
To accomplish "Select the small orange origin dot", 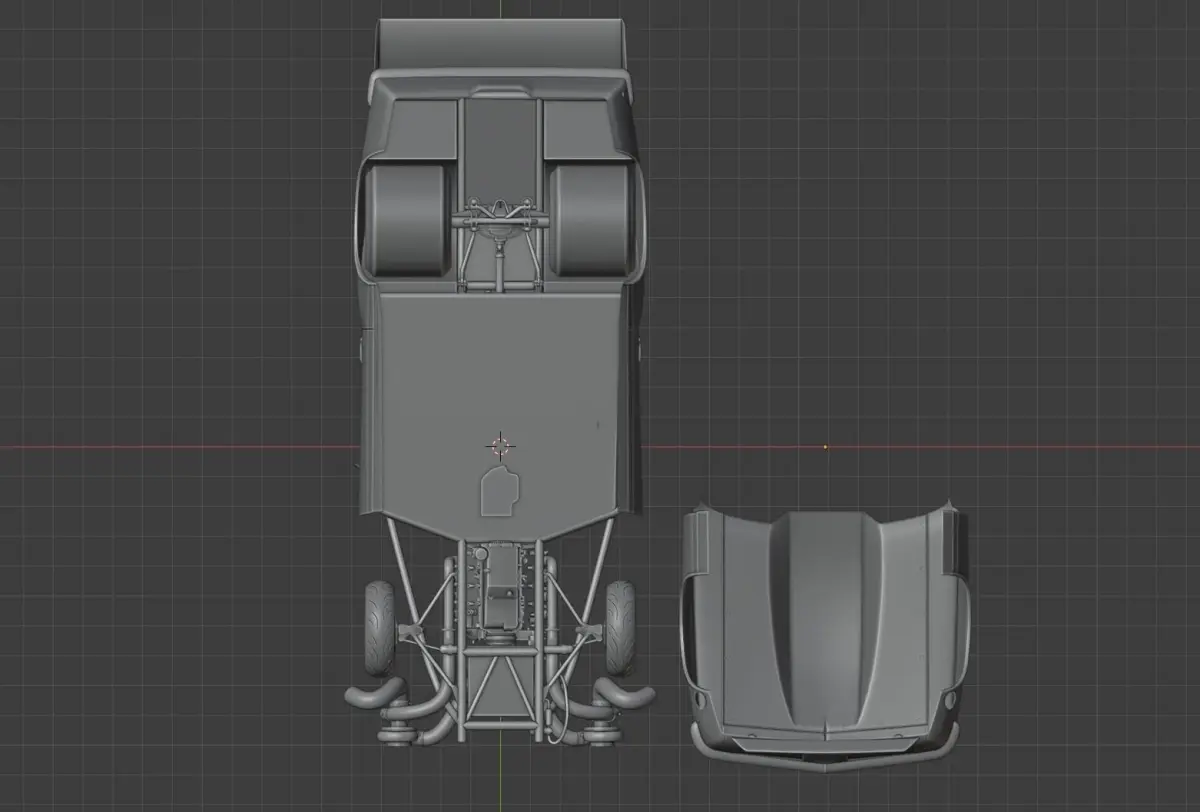I will pos(825,446).
